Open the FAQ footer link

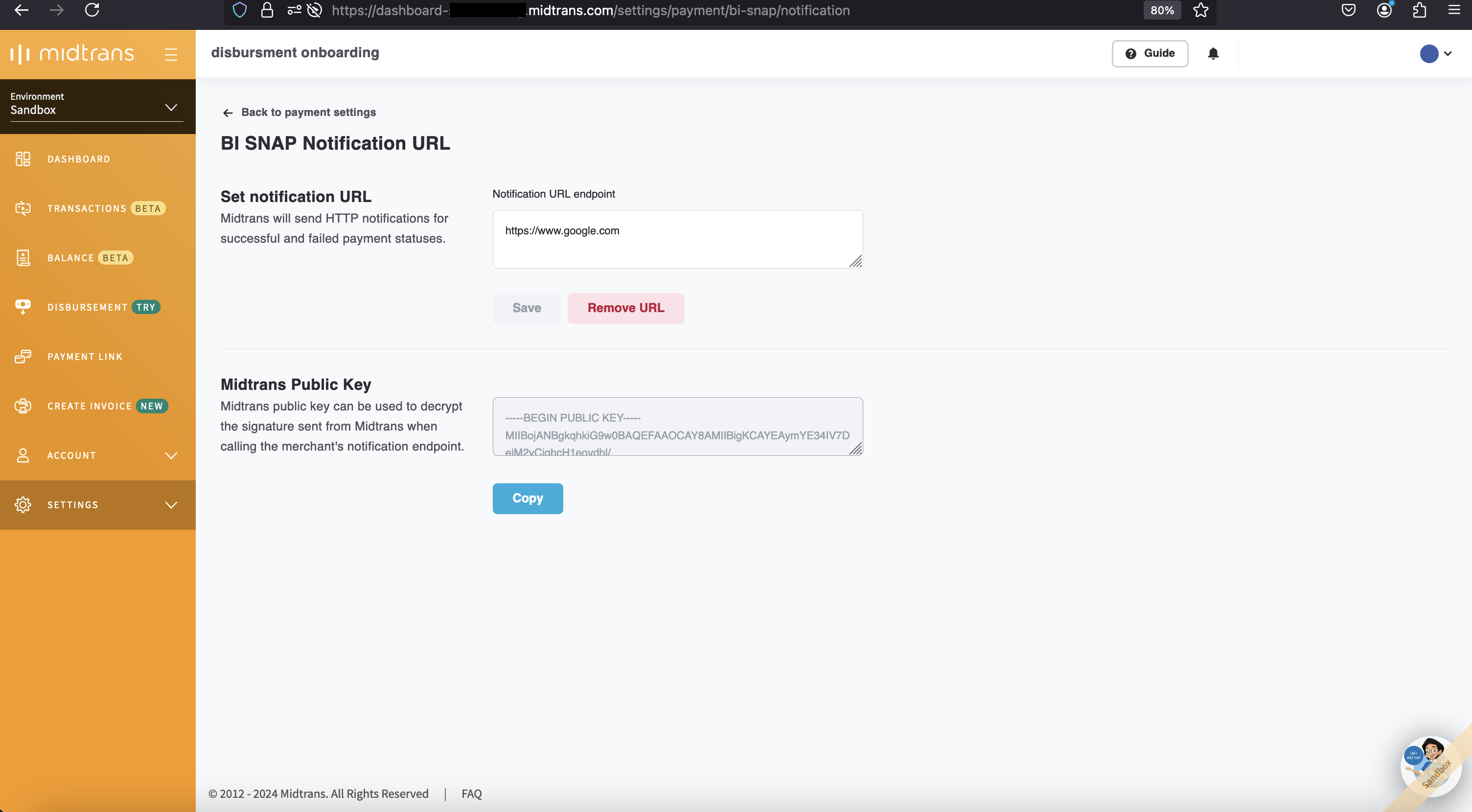coord(471,794)
